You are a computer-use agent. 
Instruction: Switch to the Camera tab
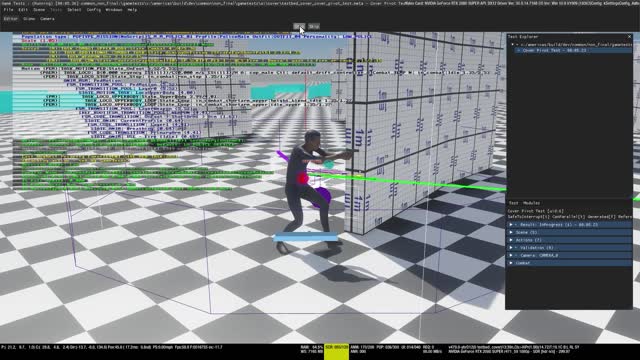[x=47, y=19]
